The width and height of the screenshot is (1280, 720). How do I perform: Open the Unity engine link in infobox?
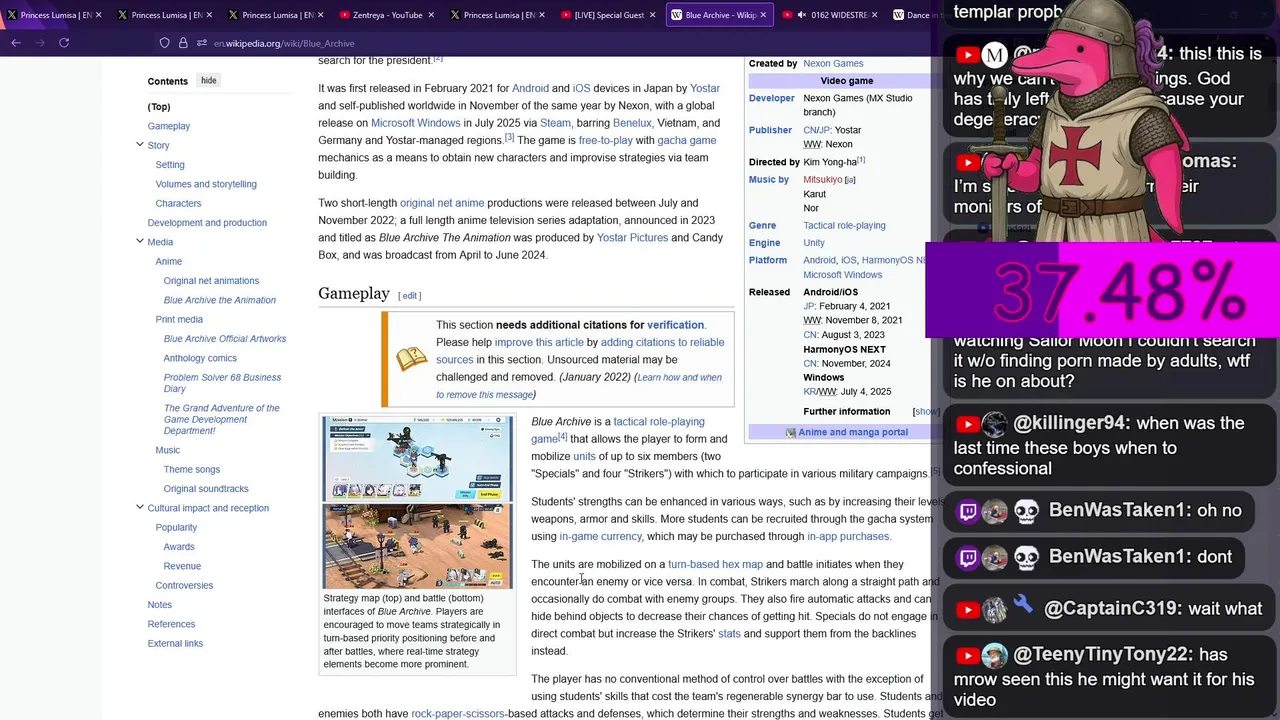click(814, 243)
